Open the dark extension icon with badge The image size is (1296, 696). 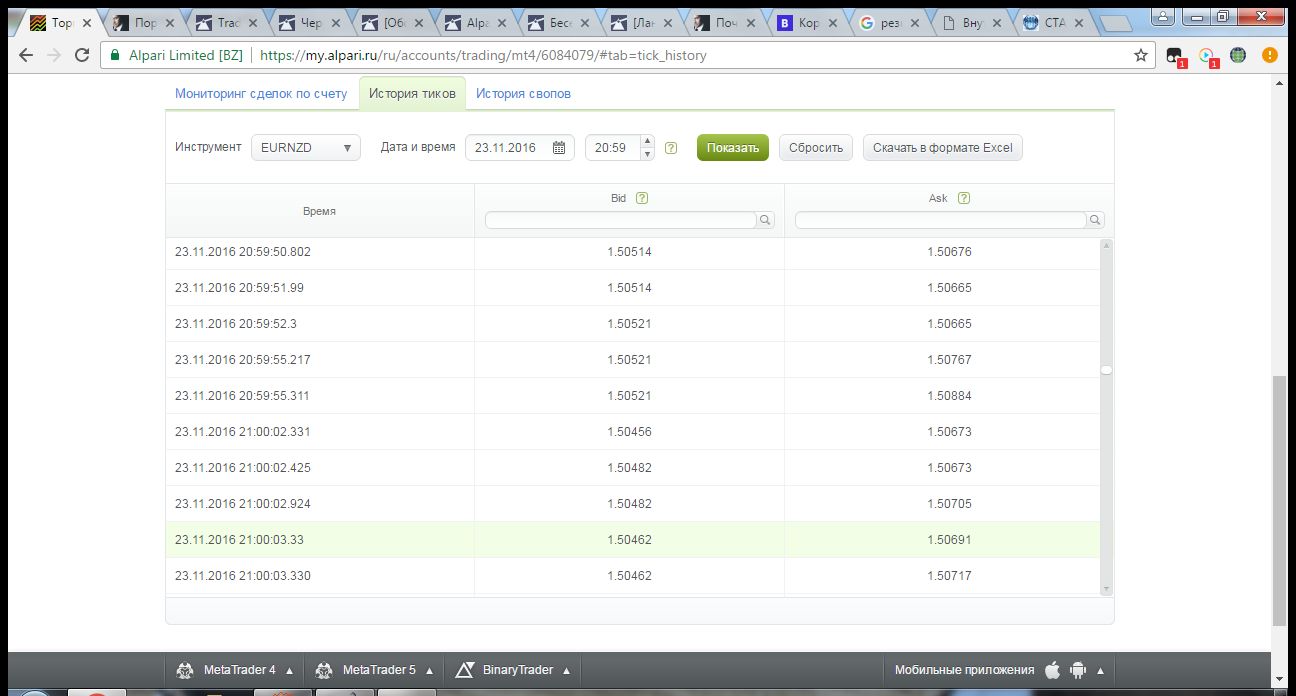[x=1175, y=57]
